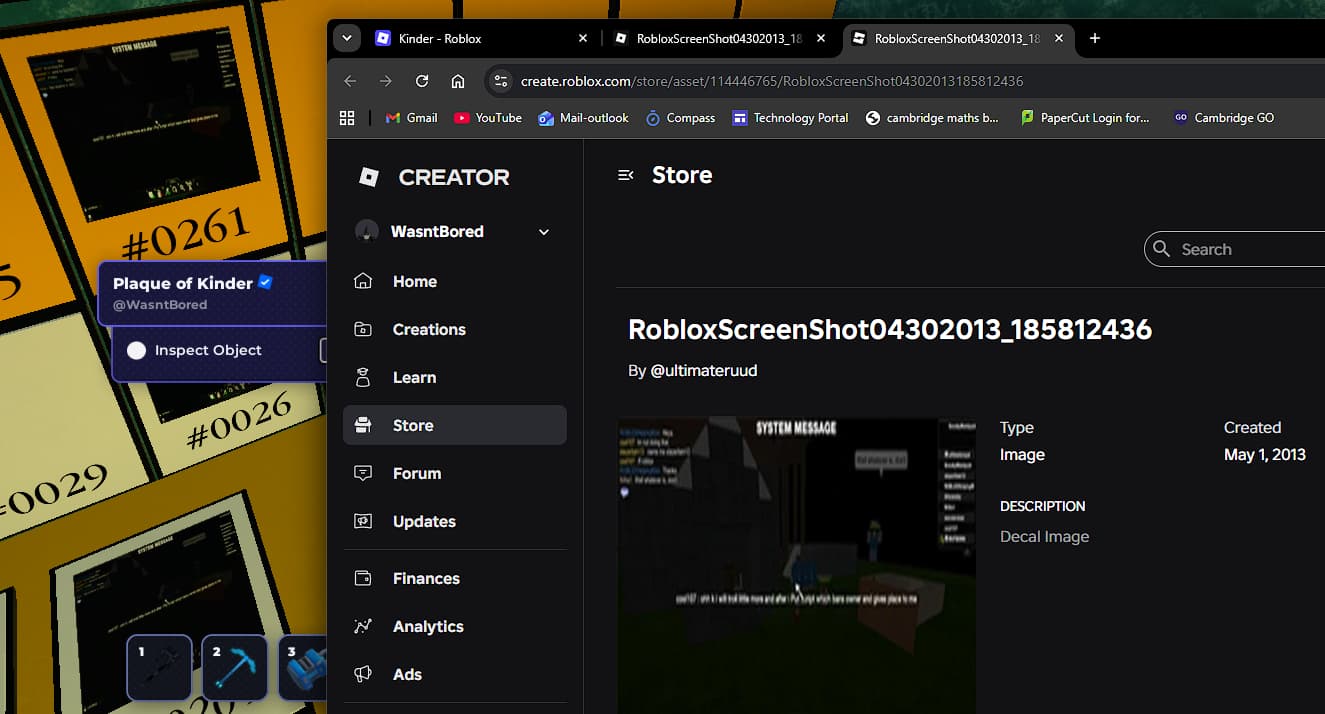Click the Plaque of Kinder title
The width and height of the screenshot is (1325, 714).
pos(183,283)
